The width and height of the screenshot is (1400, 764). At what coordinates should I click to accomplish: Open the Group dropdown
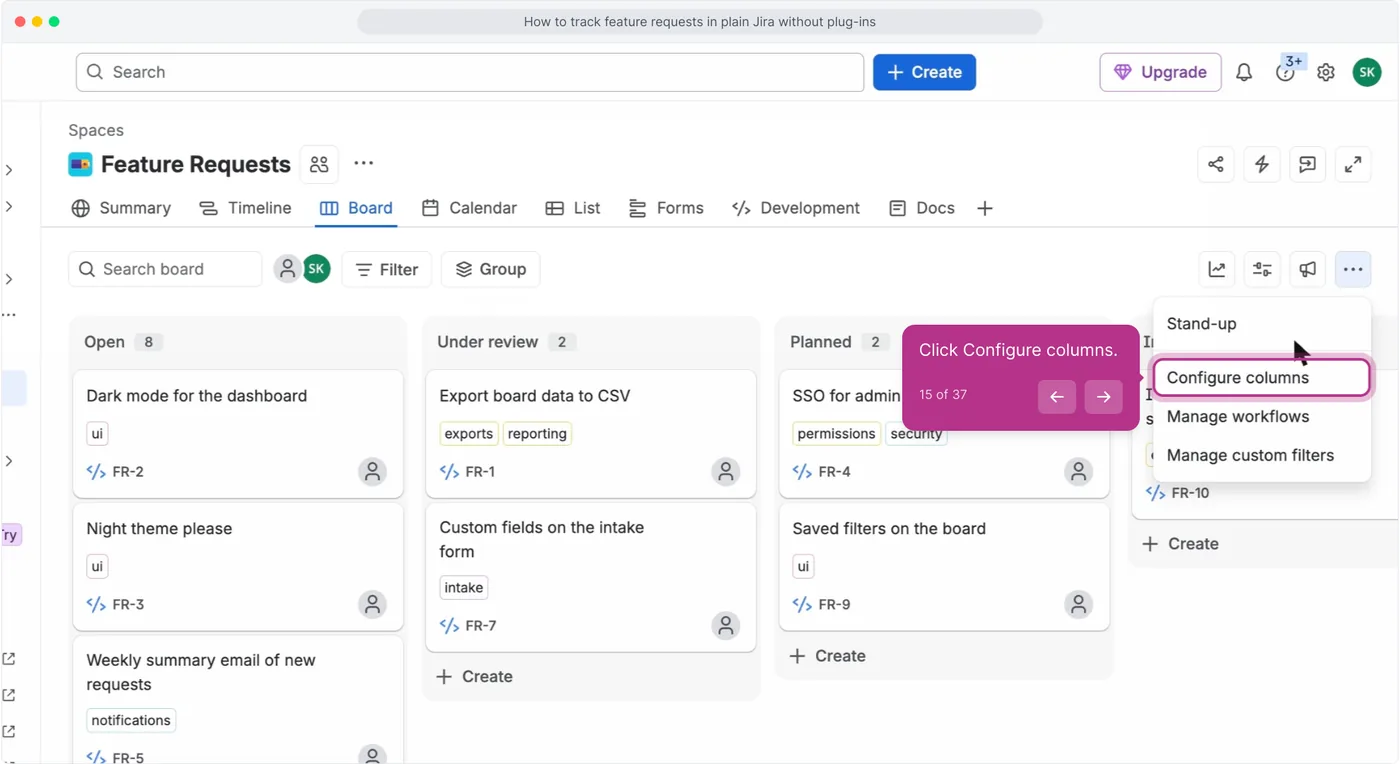[x=491, y=269]
